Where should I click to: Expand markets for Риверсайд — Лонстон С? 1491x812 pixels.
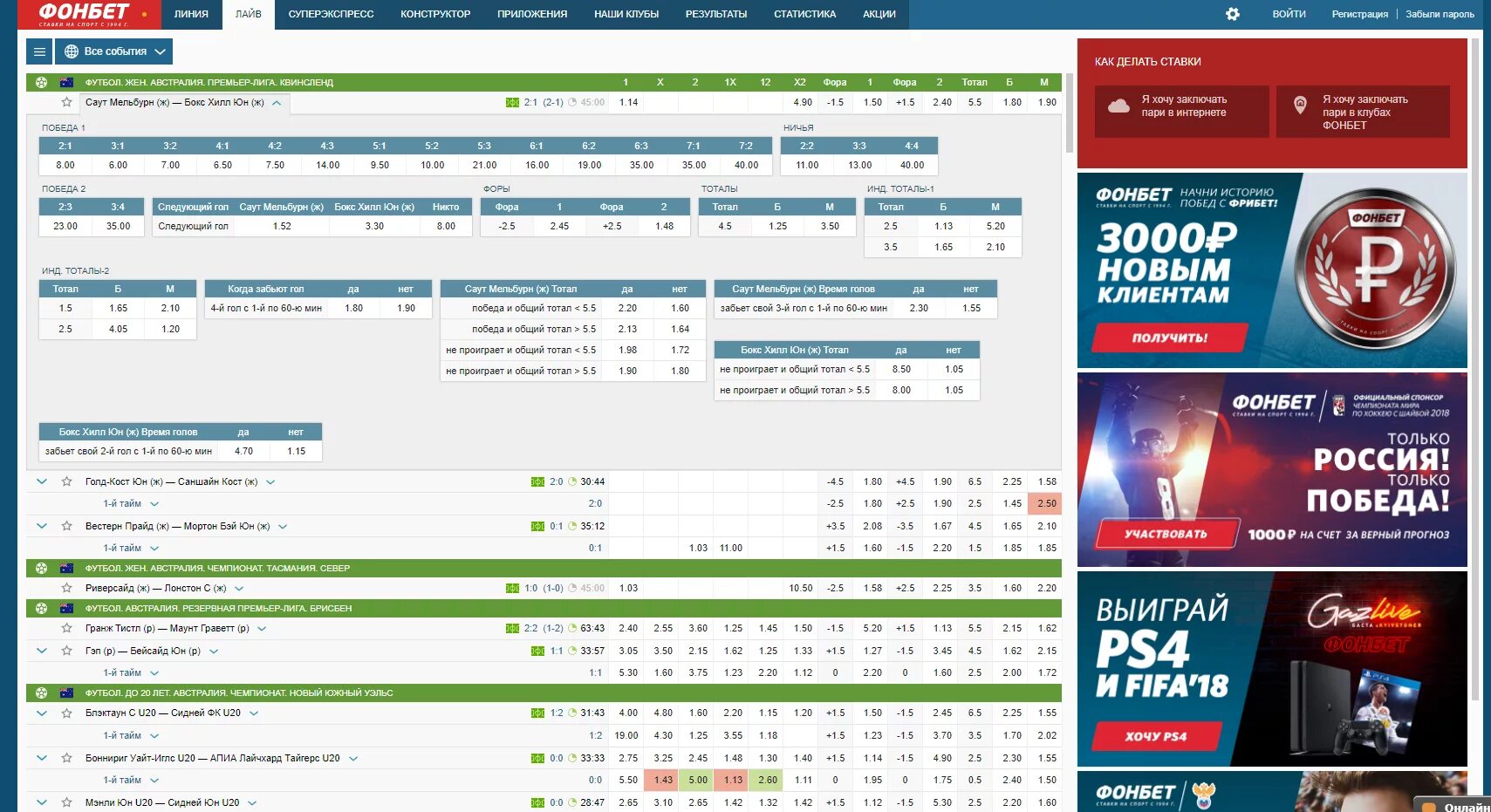coord(239,589)
